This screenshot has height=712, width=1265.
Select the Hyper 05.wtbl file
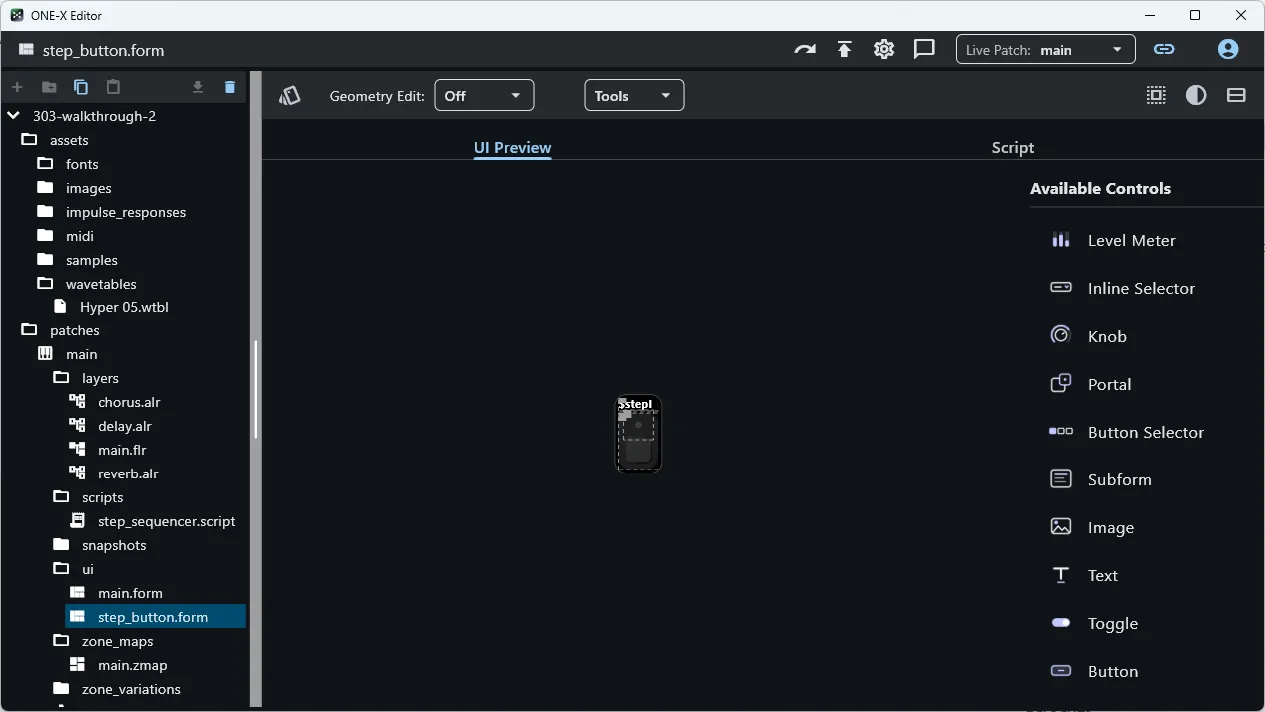126,307
